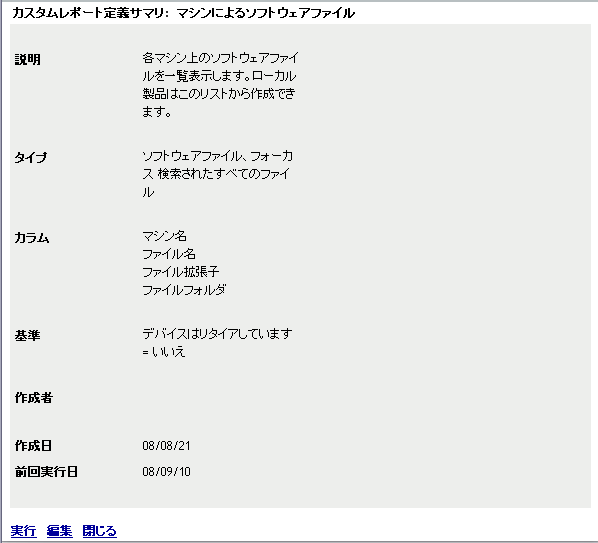
Task: Select the column entry マシン名
Action: [164, 236]
